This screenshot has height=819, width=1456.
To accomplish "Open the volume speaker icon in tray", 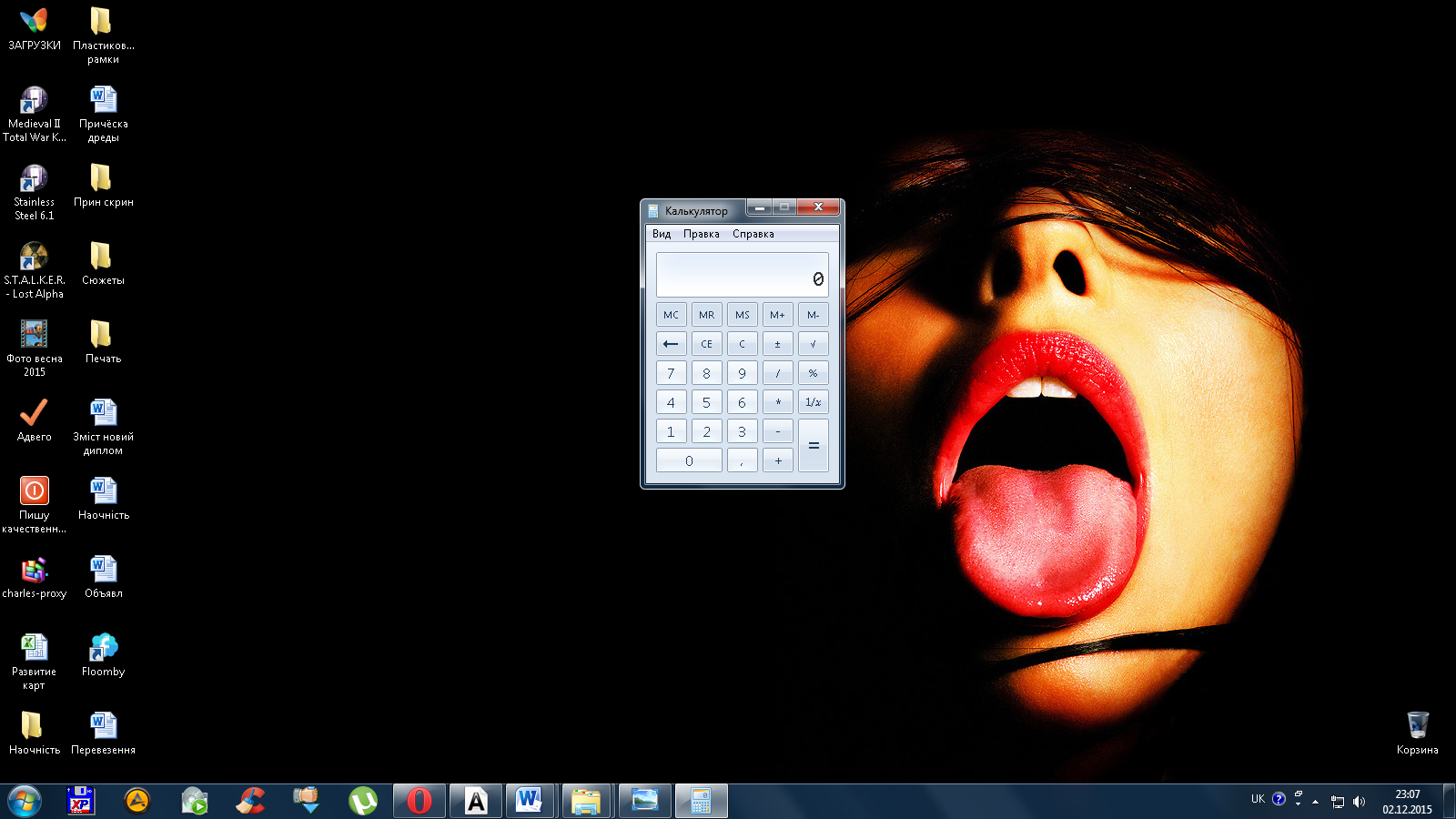I will (x=1359, y=802).
